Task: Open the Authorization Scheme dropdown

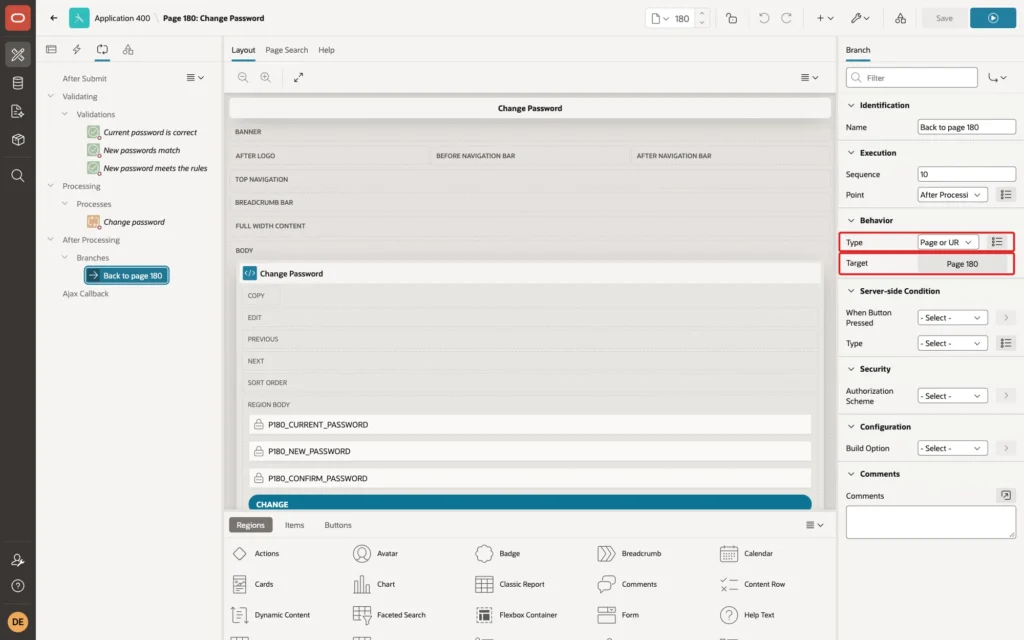Action: tap(952, 396)
